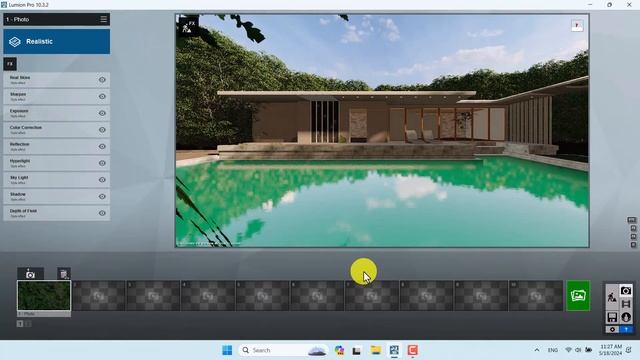Image resolution: width=640 pixels, height=360 pixels.
Task: Select empty photo slot 7
Action: point(372,296)
